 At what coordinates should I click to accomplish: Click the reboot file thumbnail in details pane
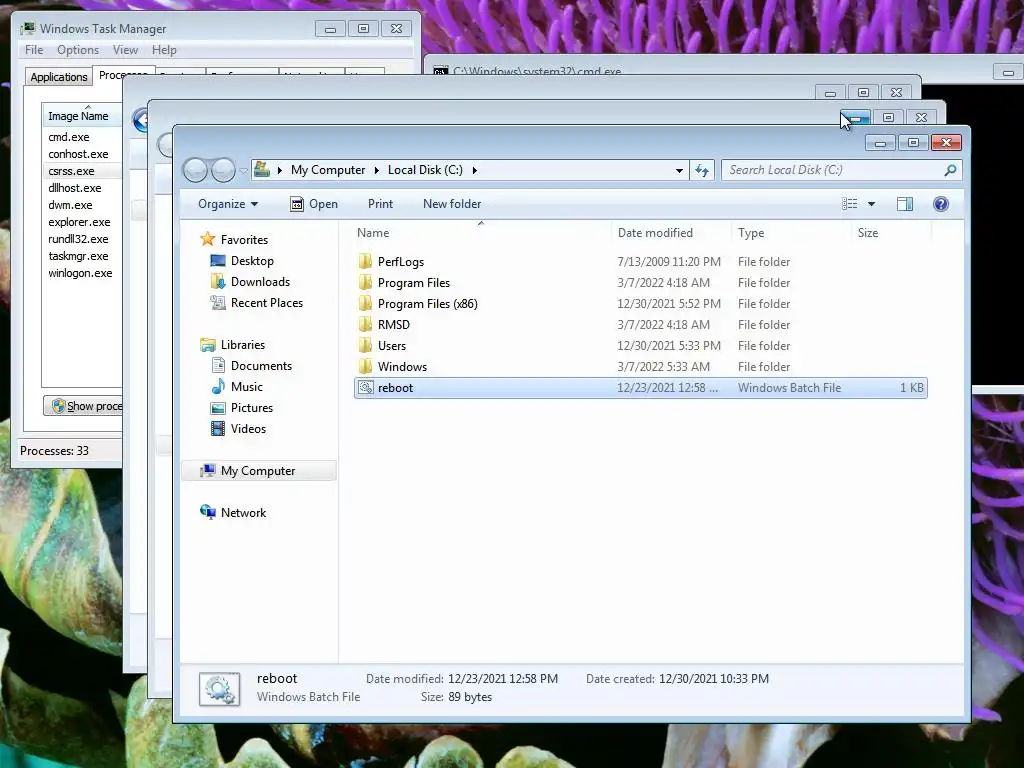219,689
